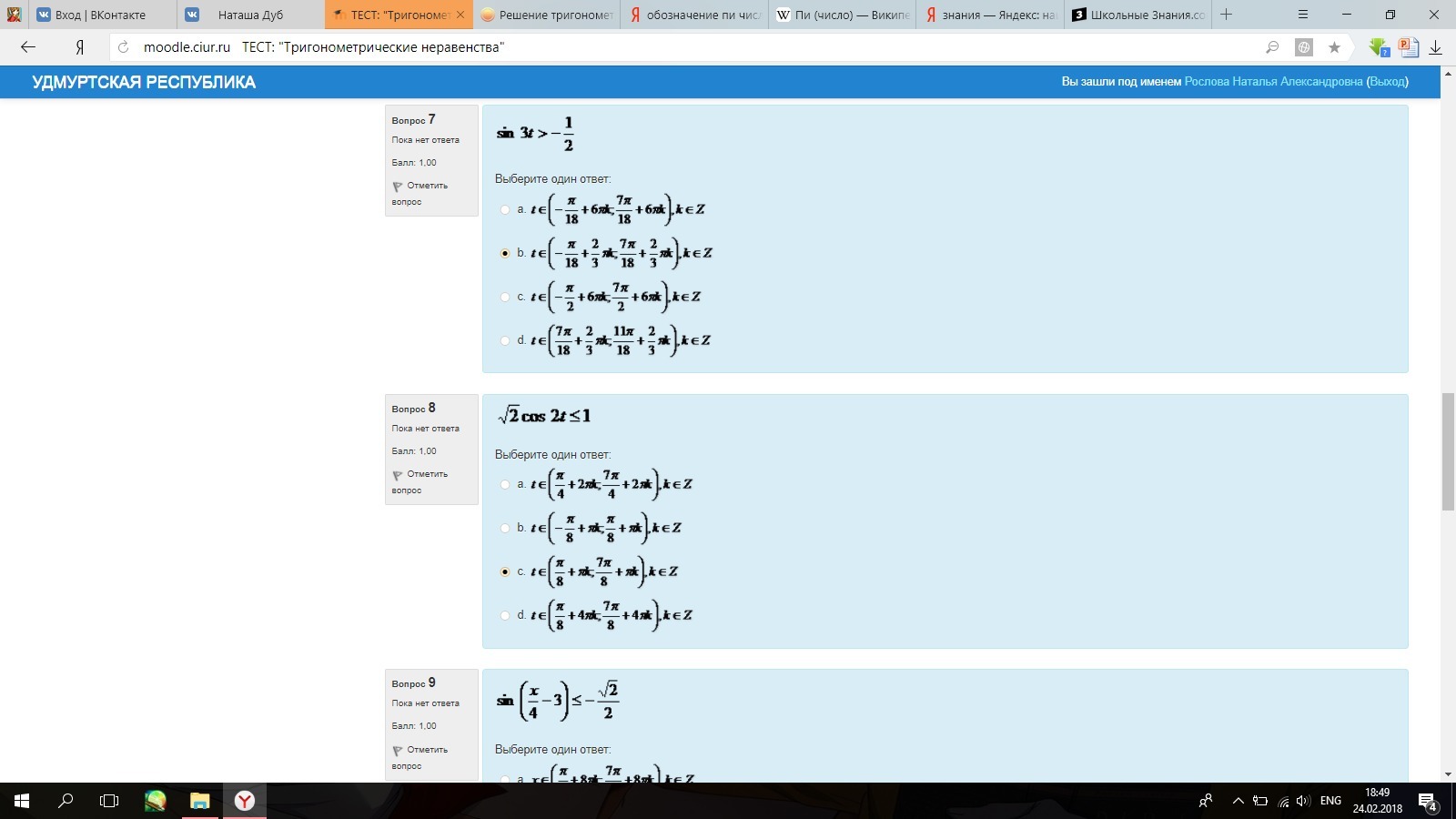Open a new browser tab
Image resolution: width=1456 pixels, height=819 pixels.
pos(1226,15)
